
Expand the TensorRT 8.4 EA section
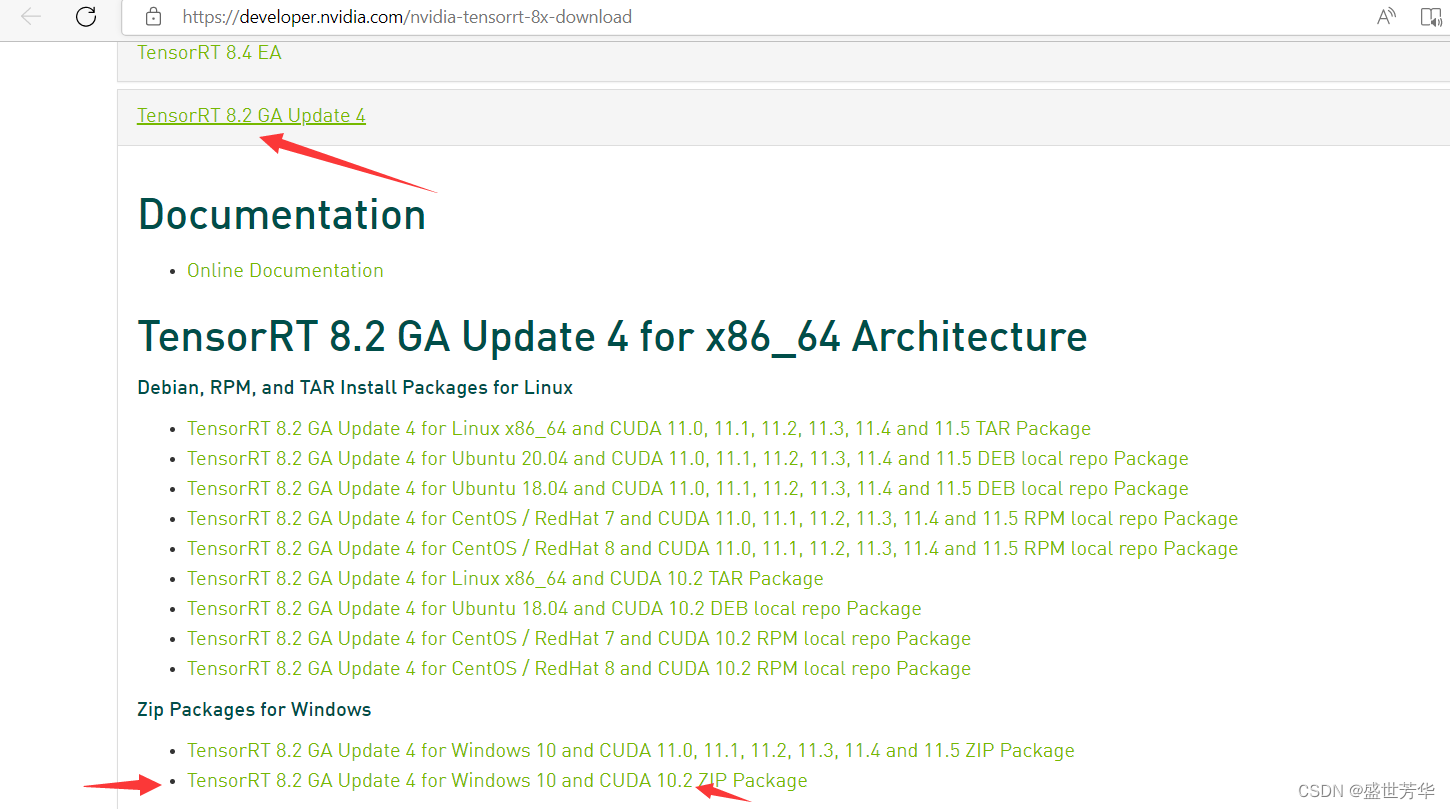click(209, 52)
